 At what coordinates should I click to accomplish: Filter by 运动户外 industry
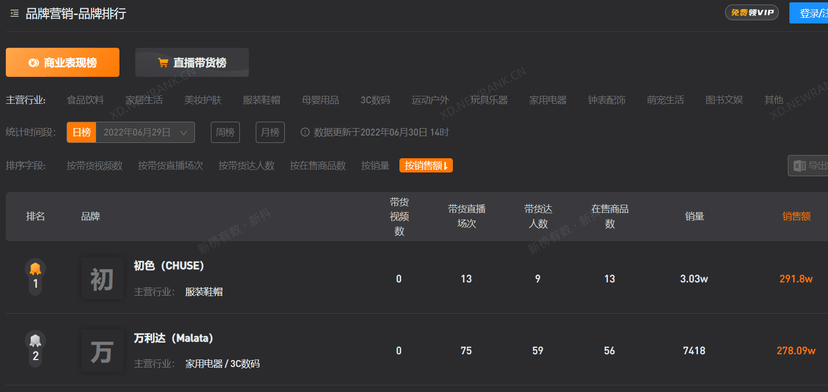pyautogui.click(x=430, y=100)
